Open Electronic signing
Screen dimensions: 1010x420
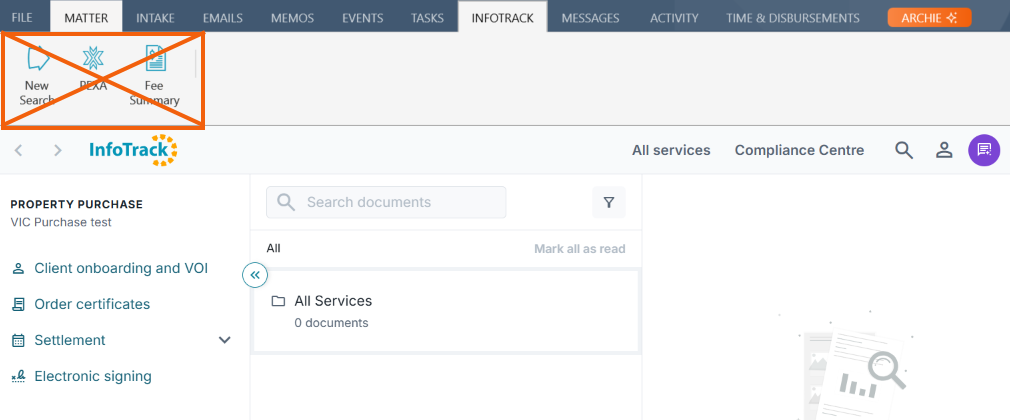(x=93, y=376)
